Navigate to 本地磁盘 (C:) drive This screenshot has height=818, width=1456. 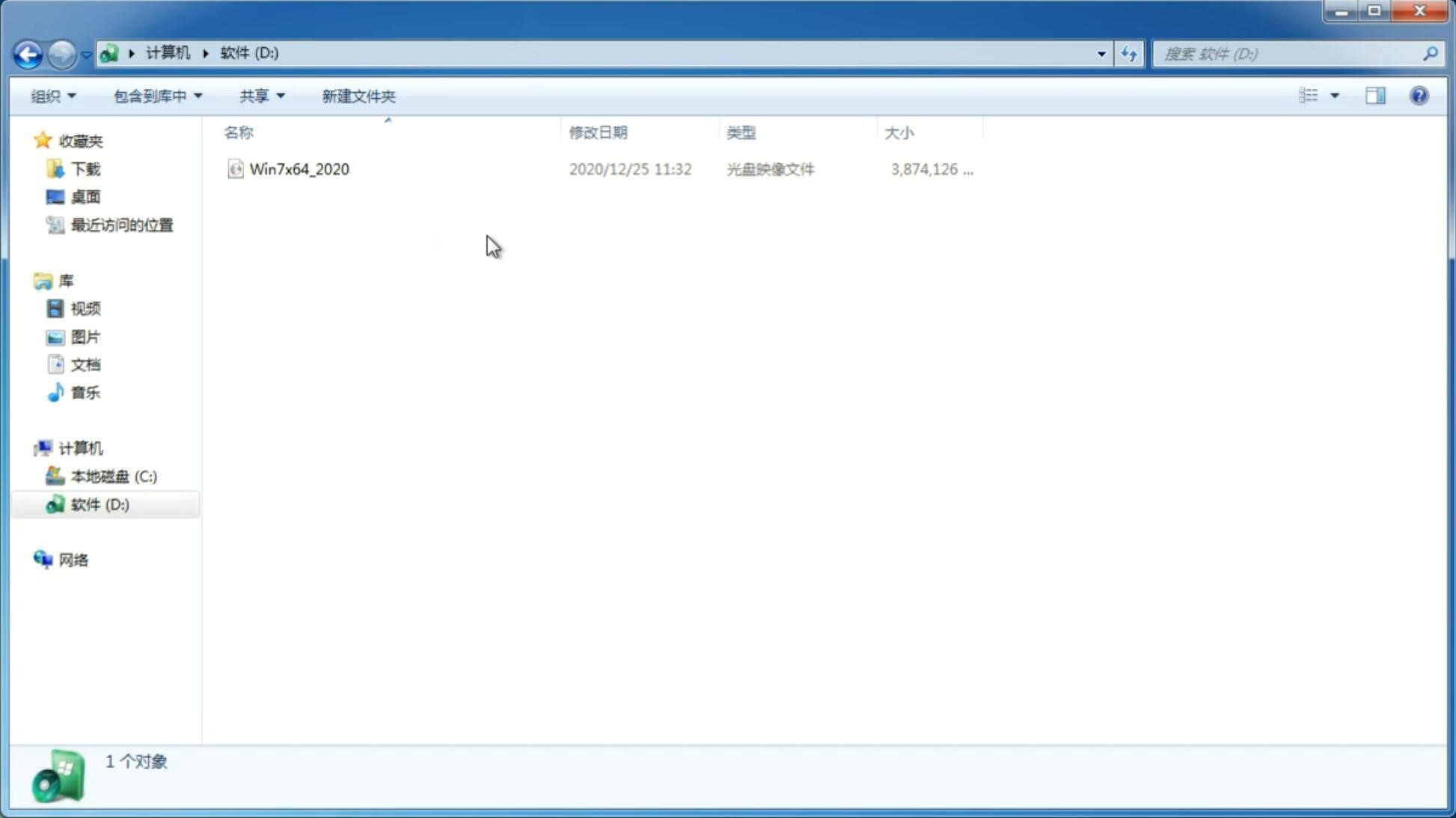(113, 476)
